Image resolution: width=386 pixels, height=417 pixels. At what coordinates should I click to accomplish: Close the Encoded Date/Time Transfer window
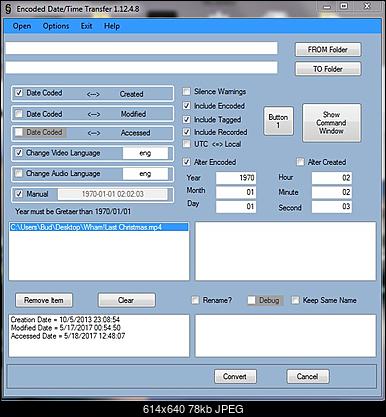[367, 6]
